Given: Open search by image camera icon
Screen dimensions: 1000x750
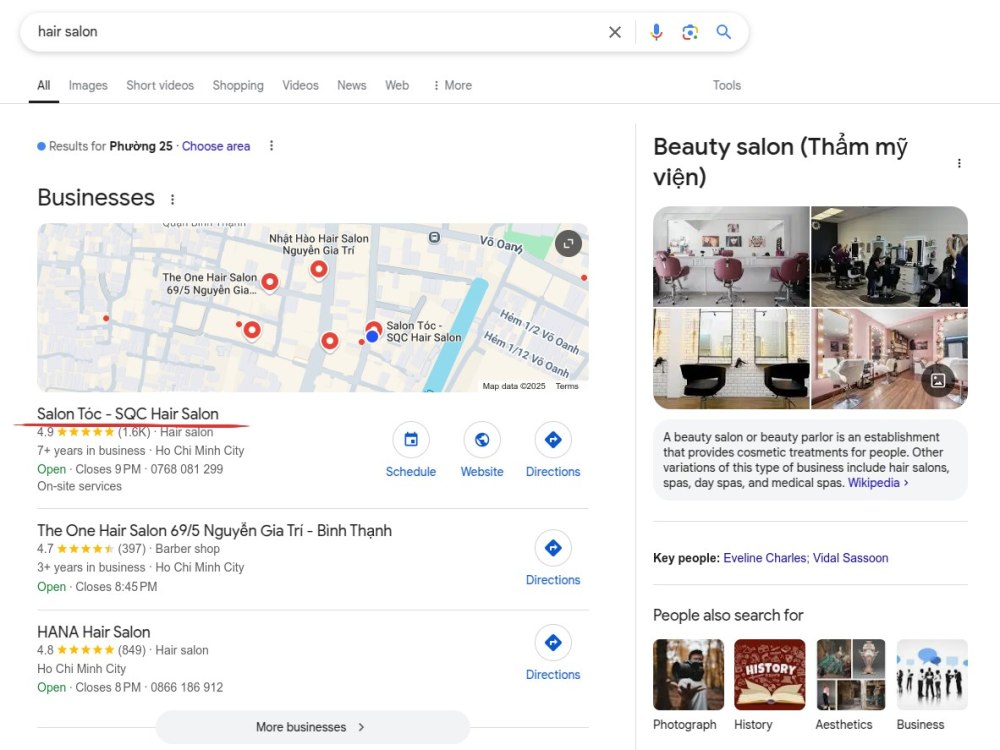Looking at the screenshot, I should (690, 32).
